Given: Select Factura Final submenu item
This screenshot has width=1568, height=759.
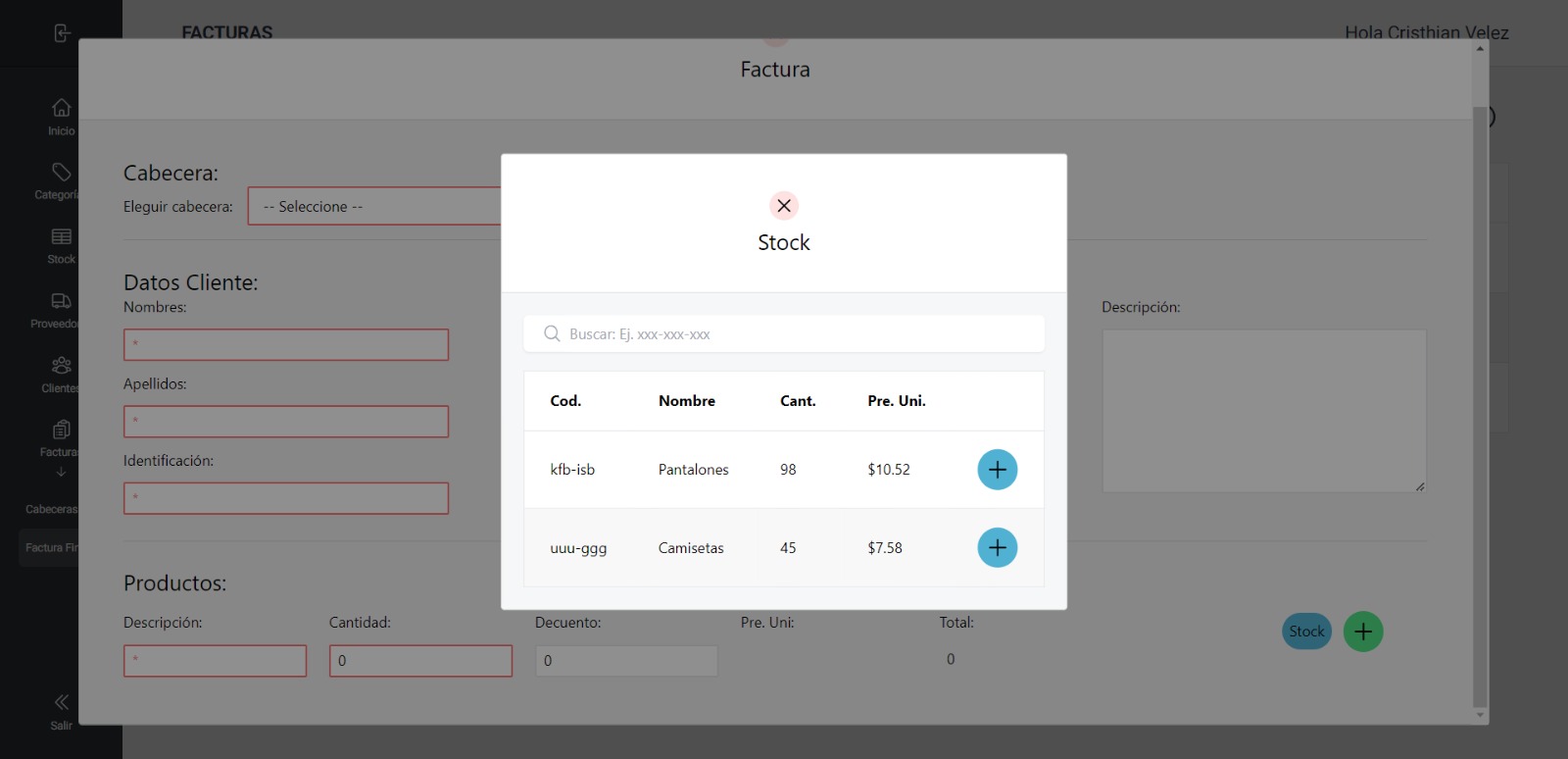Looking at the screenshot, I should (x=51, y=548).
